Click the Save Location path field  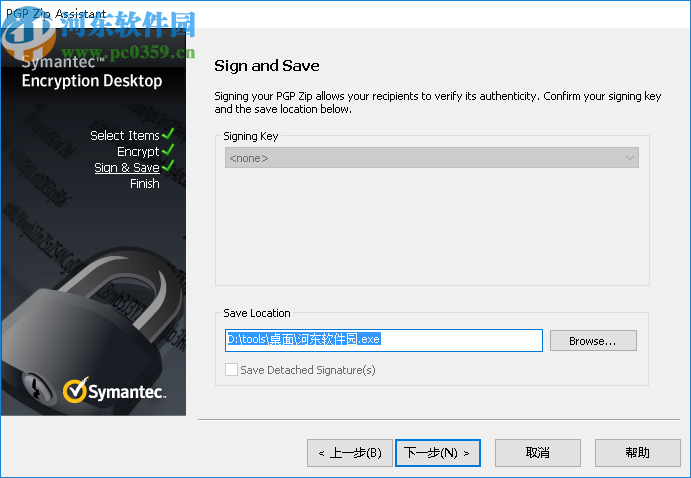(x=383, y=340)
